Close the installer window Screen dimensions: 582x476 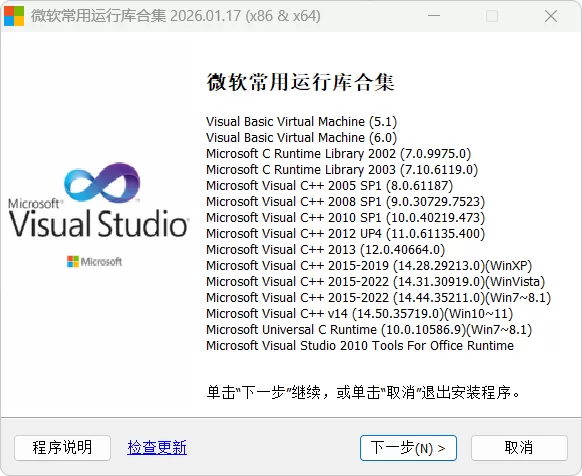click(x=550, y=16)
